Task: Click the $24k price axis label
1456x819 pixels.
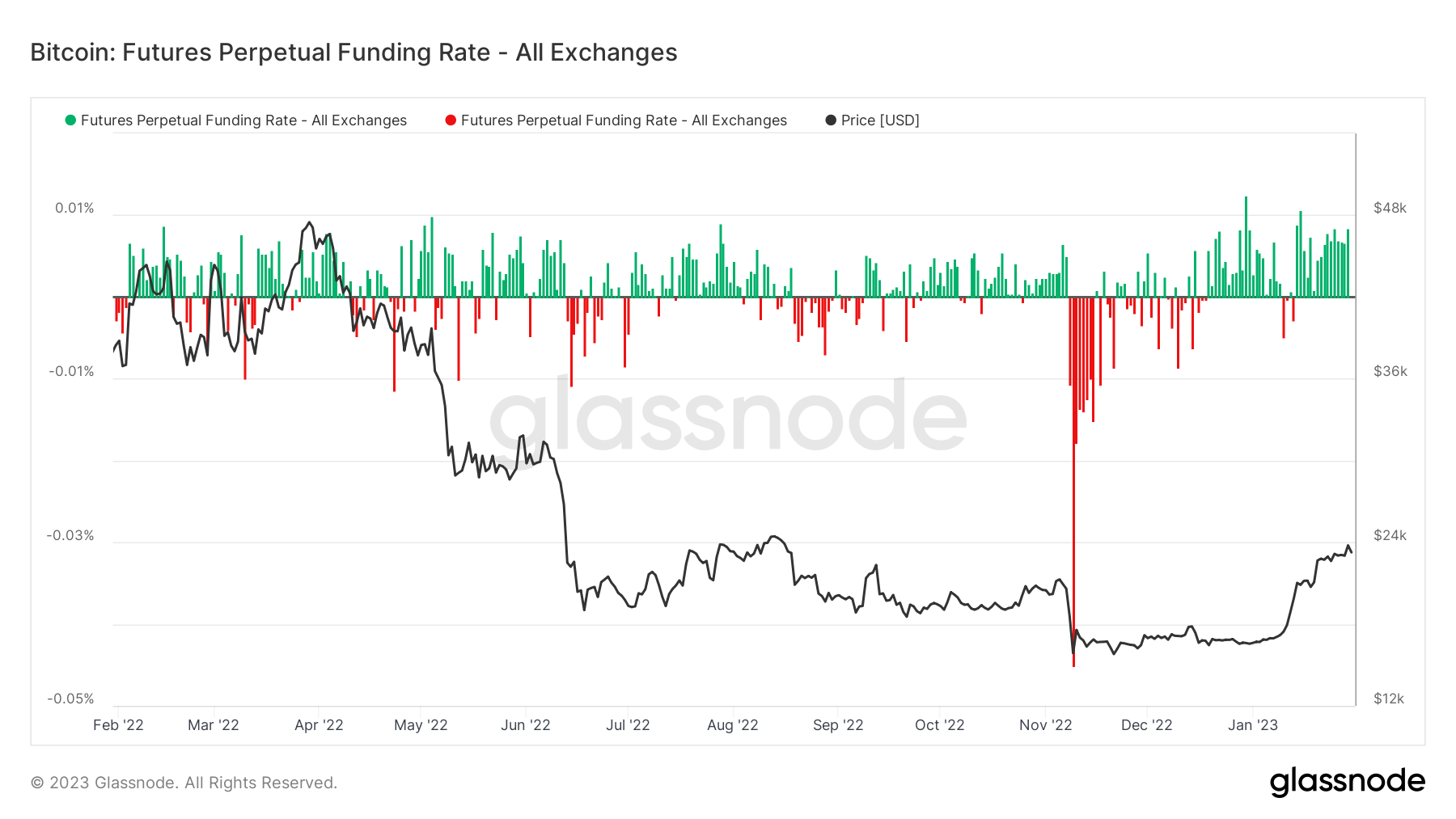Action: 1390,535
